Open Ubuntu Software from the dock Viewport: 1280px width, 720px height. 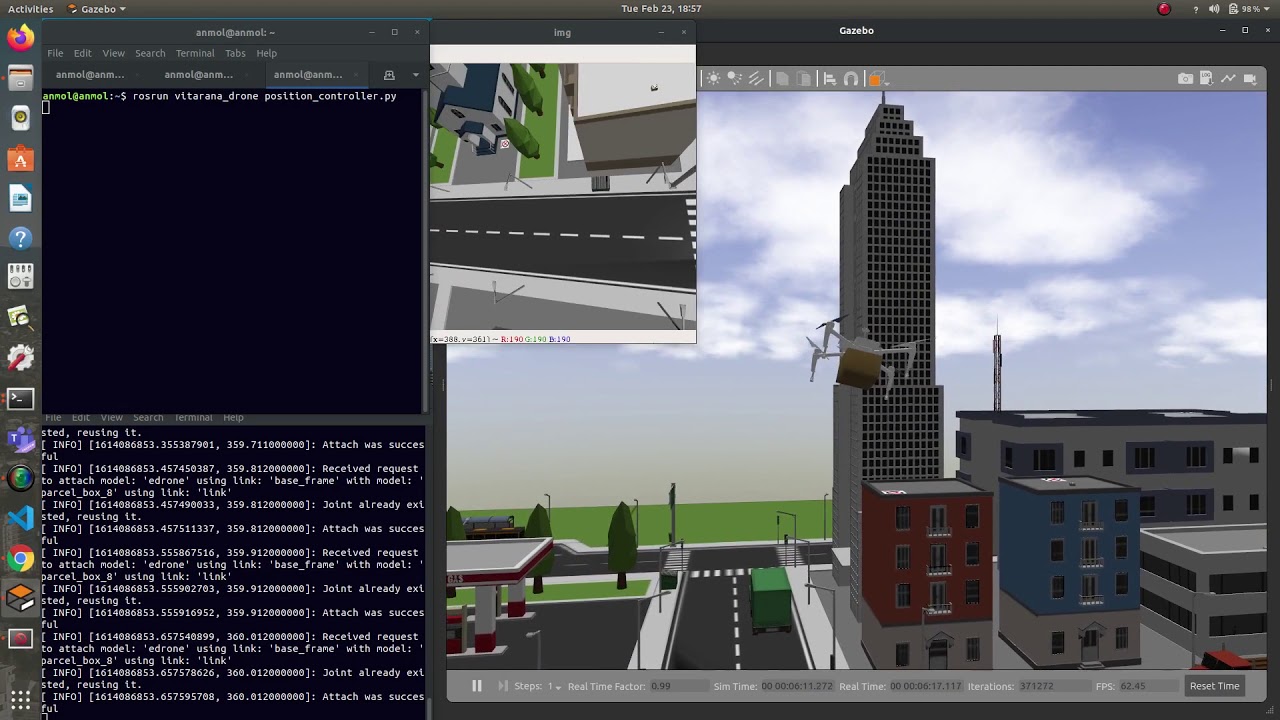[x=20, y=158]
